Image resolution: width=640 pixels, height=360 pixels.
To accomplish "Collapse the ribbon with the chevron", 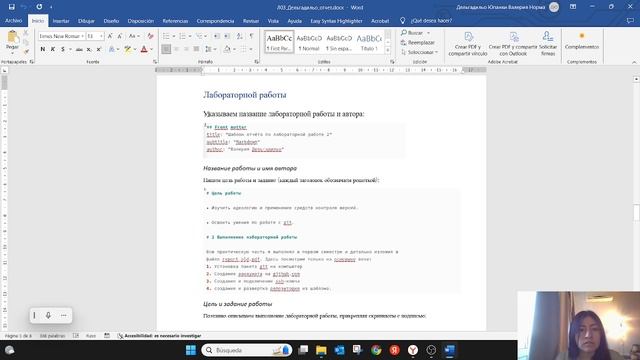I will [x=634, y=62].
